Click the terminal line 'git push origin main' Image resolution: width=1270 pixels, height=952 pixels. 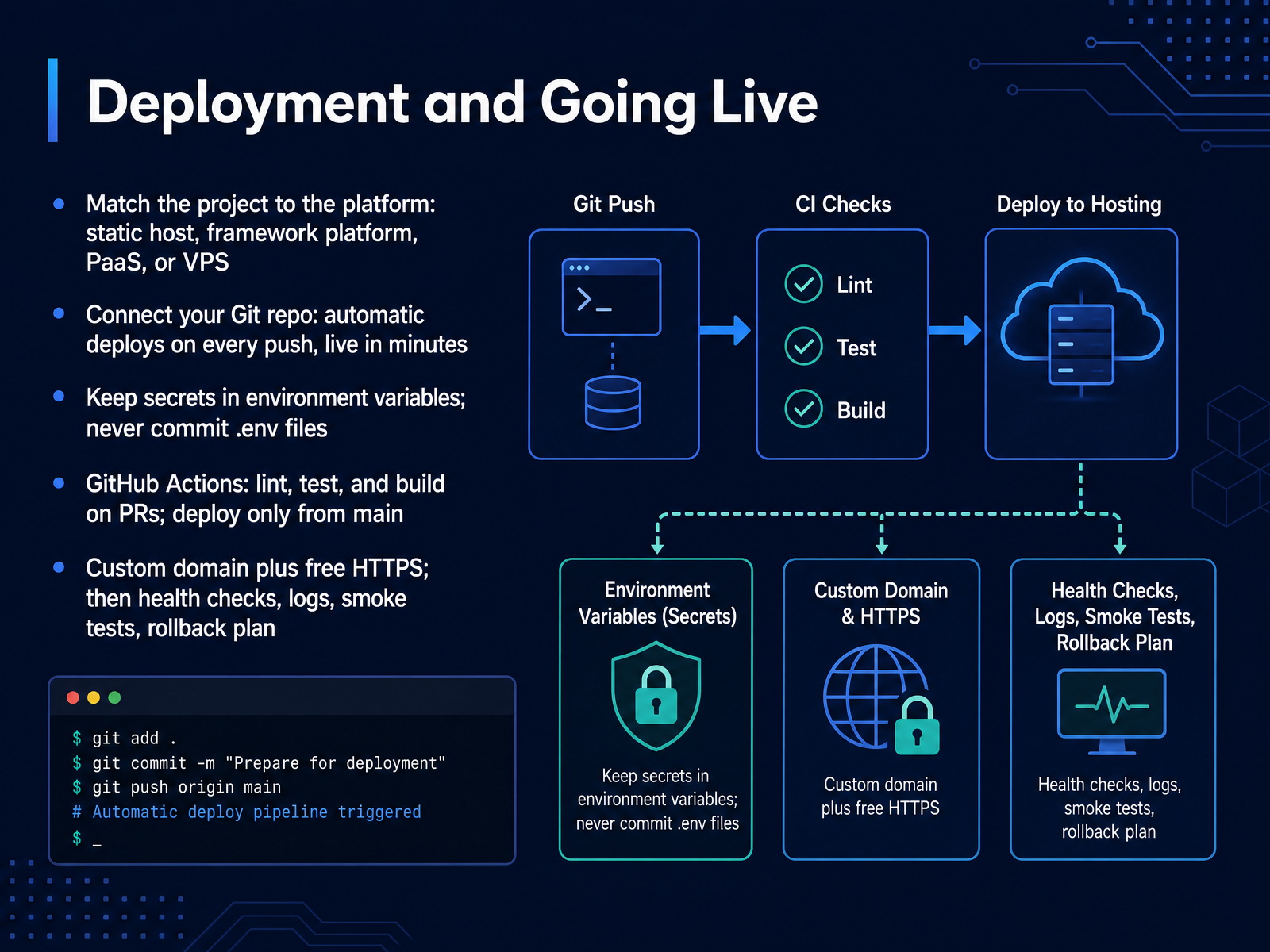click(x=176, y=787)
